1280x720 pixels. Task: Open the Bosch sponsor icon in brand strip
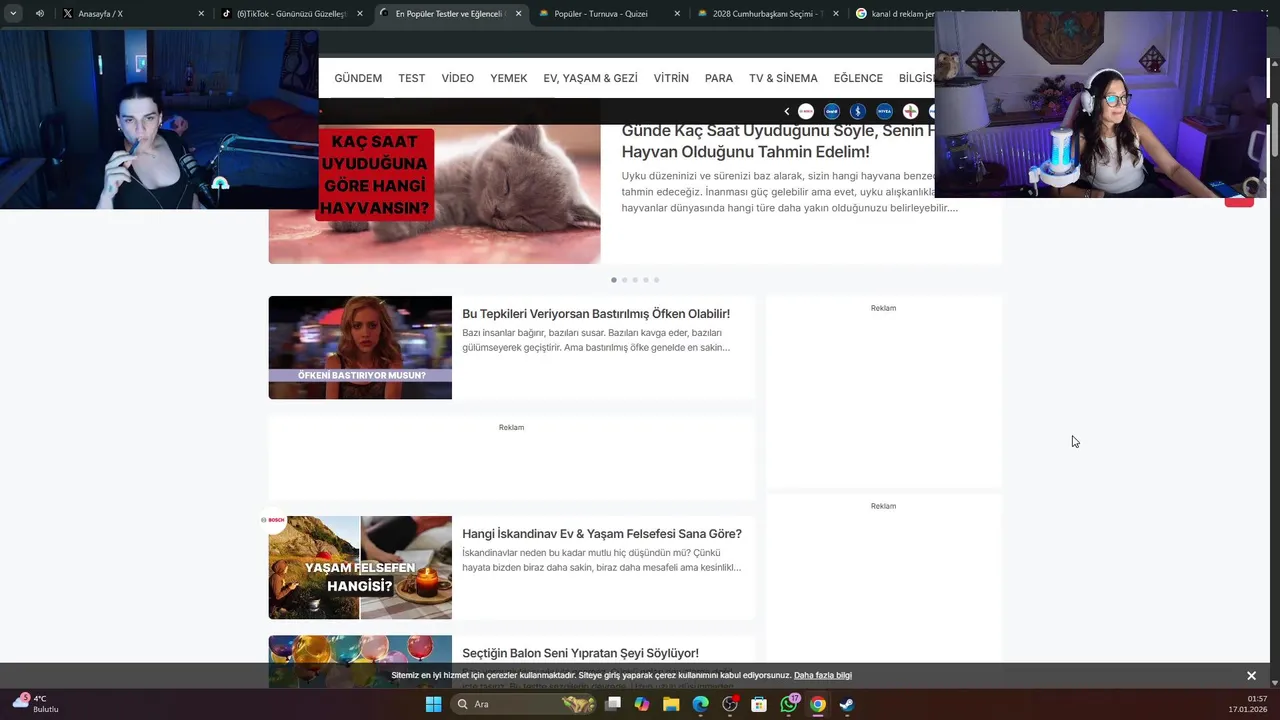pyautogui.click(x=806, y=111)
